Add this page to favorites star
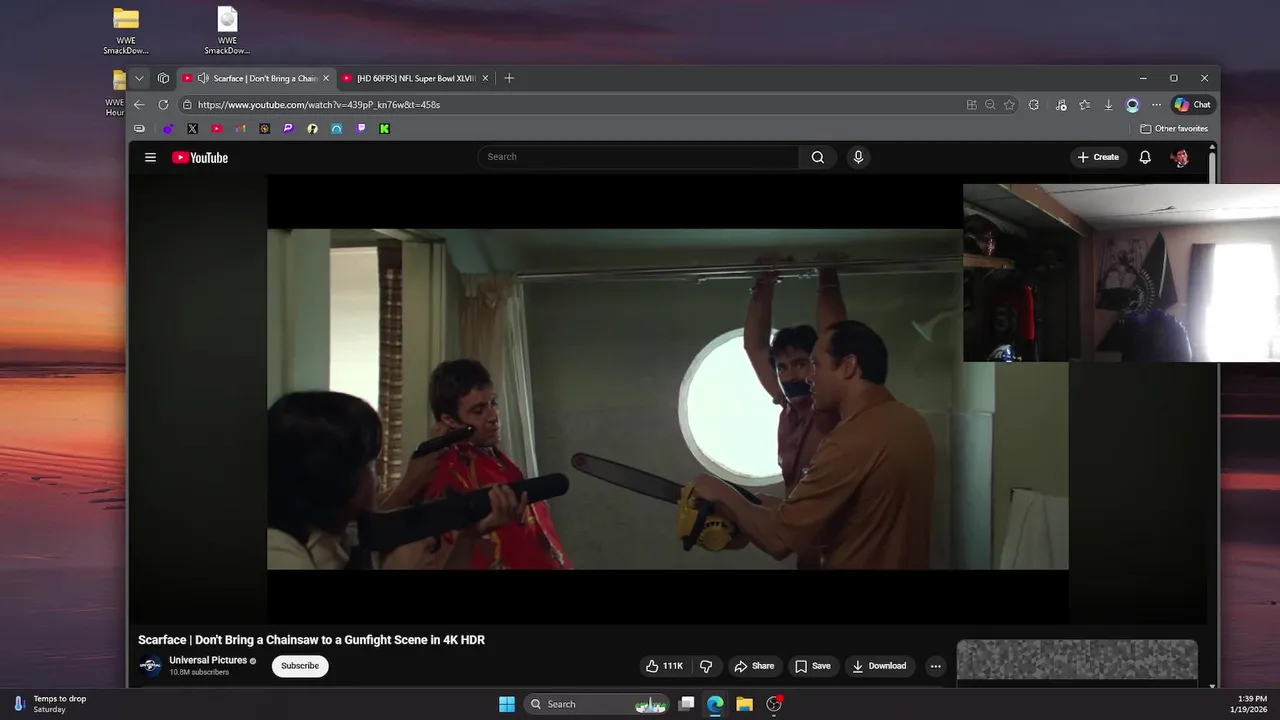 click(1009, 104)
